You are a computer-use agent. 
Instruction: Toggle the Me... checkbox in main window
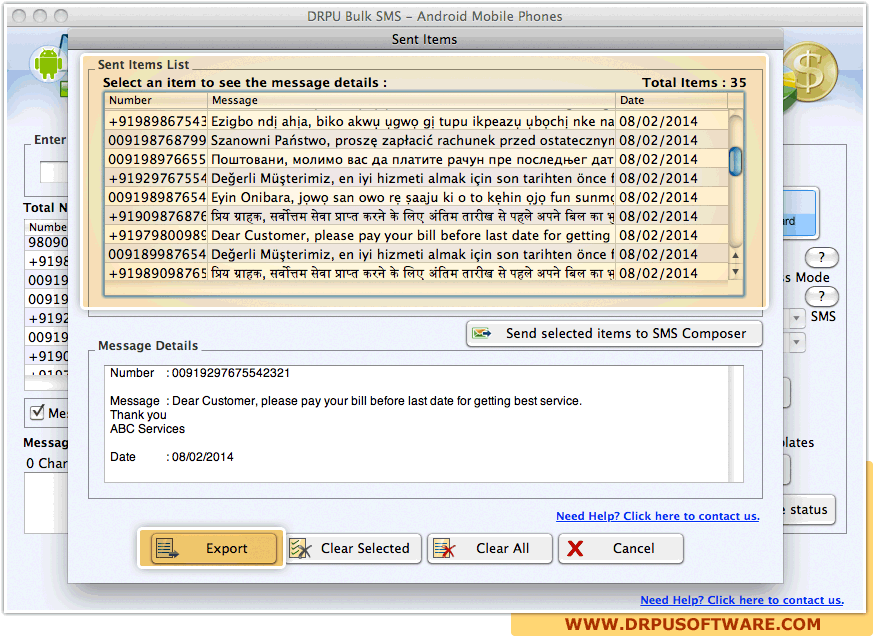pos(37,412)
